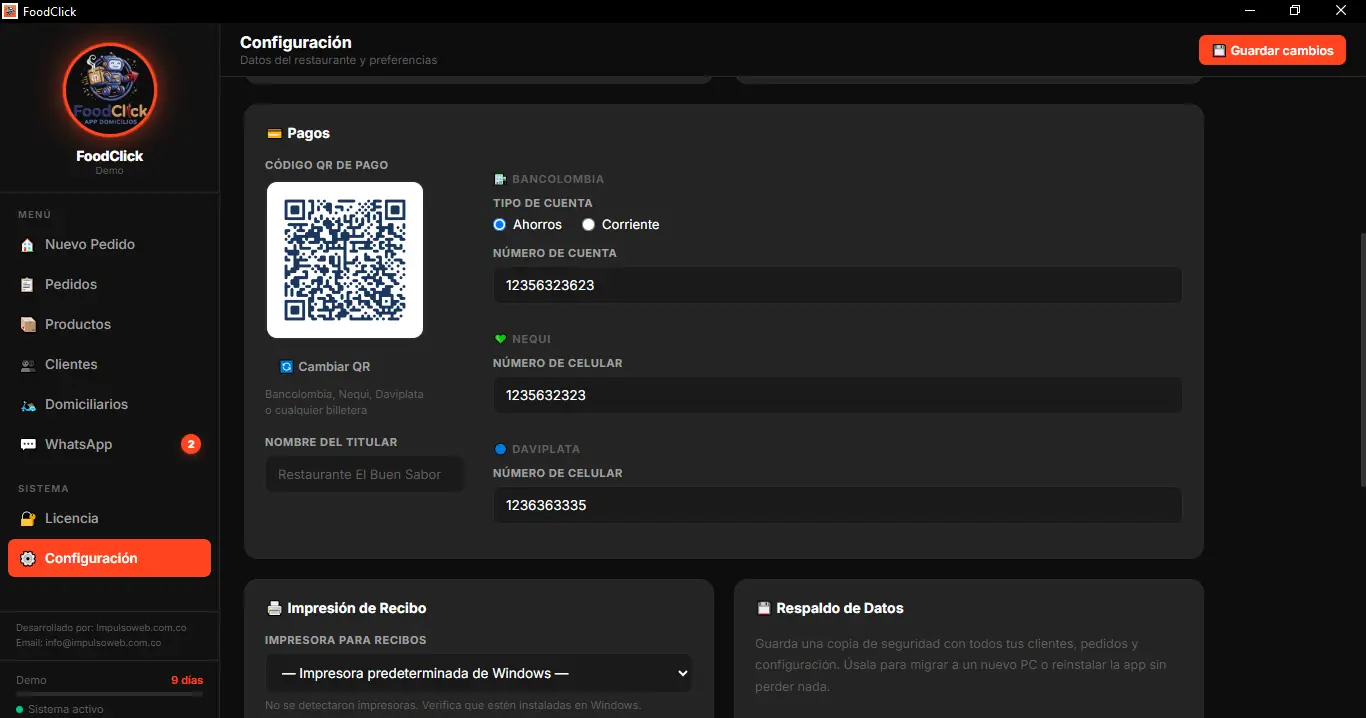Click the Nombre del titular field
Viewport: 1366px width, 718px height.
[x=365, y=474]
